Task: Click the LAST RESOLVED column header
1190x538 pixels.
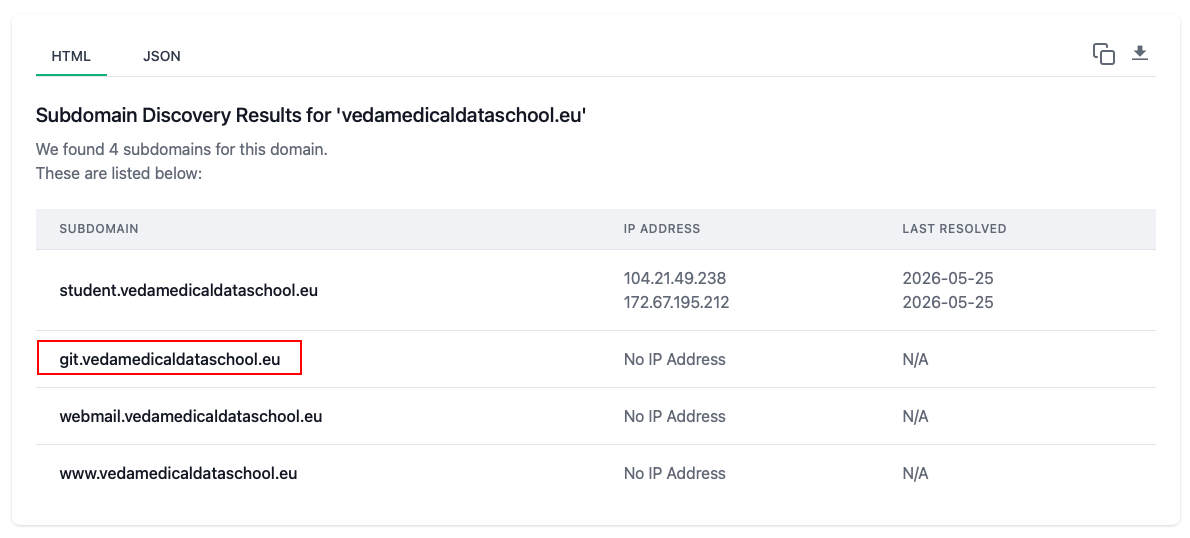Action: pos(954,228)
